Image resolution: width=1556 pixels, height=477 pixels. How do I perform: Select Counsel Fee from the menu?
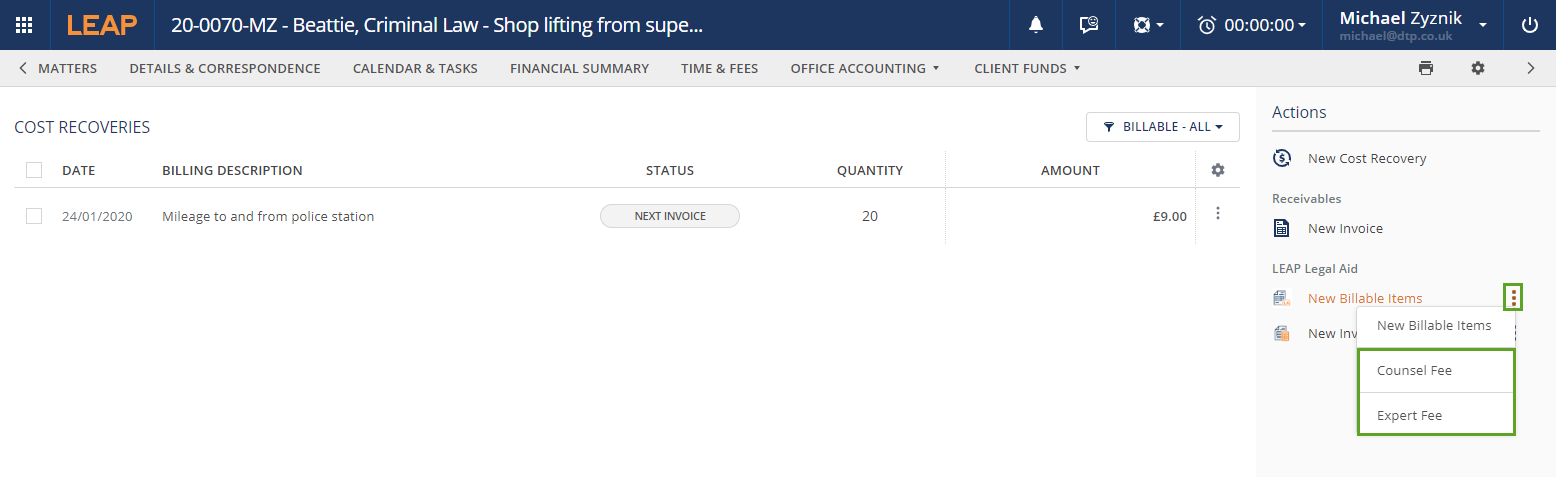[1414, 370]
